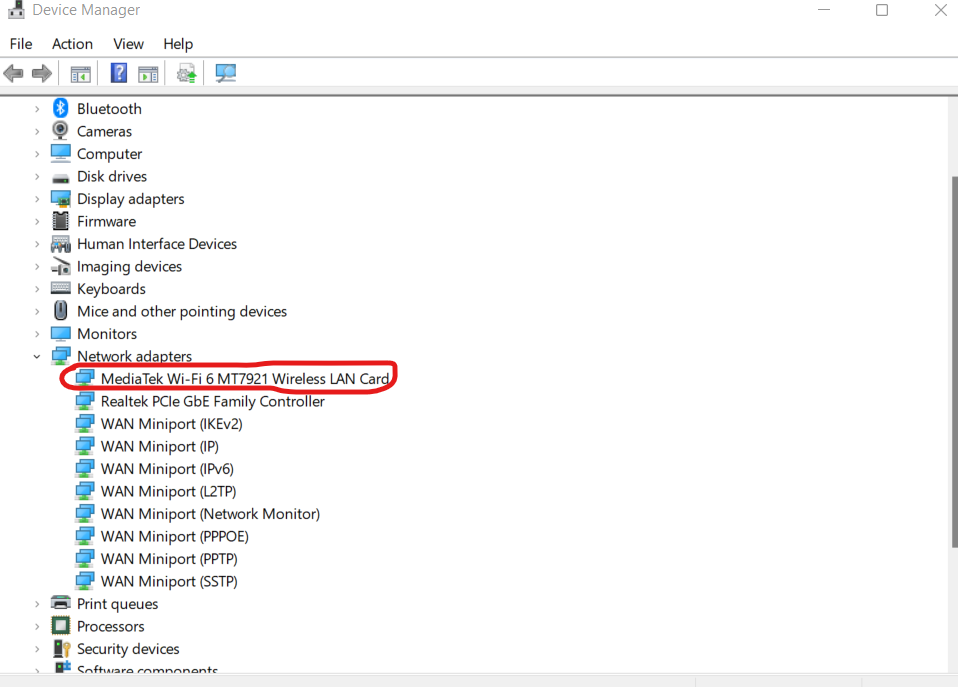Click Update device driver toolbar icon
This screenshot has width=958, height=687.
(186, 74)
